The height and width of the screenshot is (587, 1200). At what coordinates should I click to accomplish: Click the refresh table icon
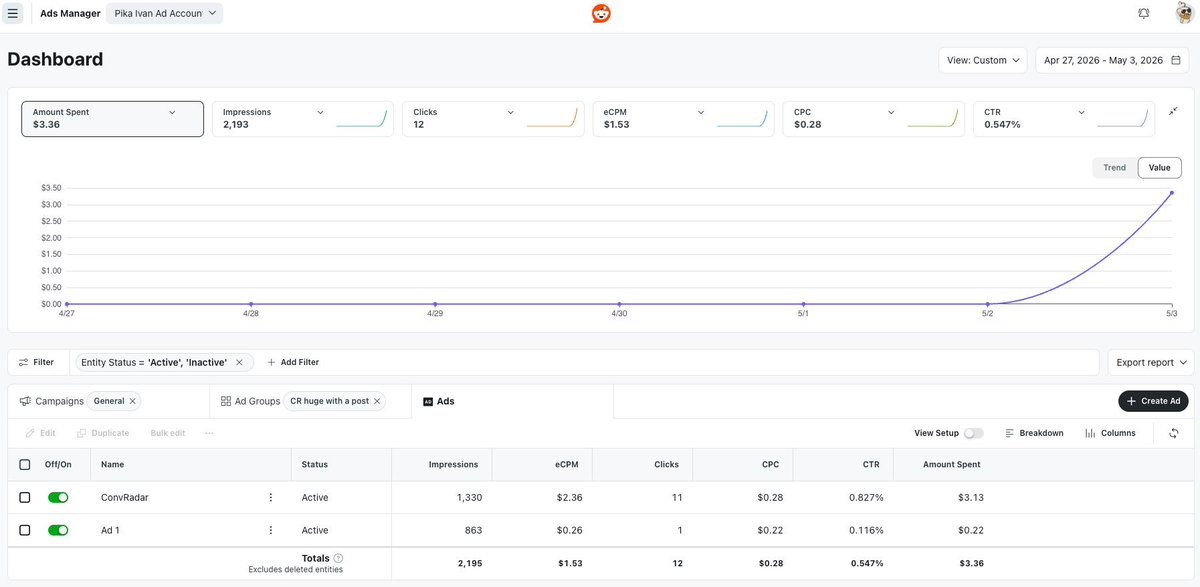click(1173, 433)
